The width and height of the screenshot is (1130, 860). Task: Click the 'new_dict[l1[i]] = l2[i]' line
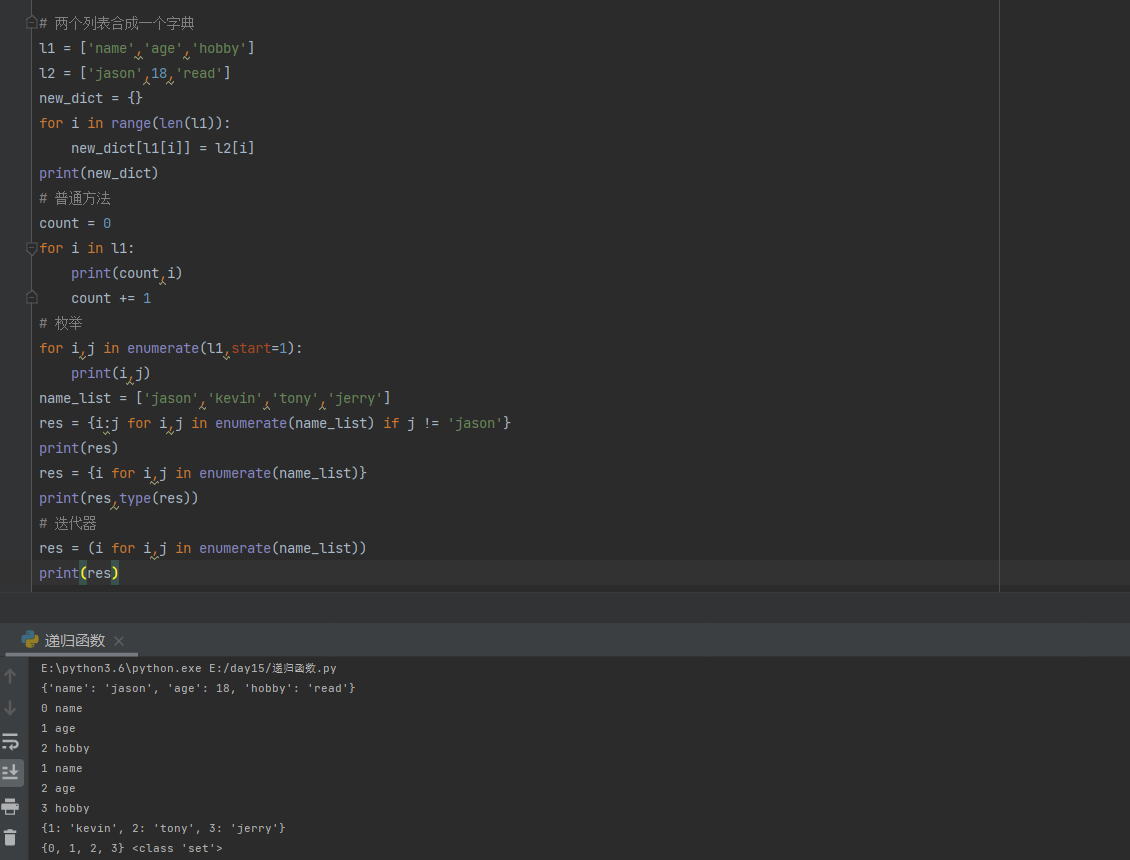163,148
